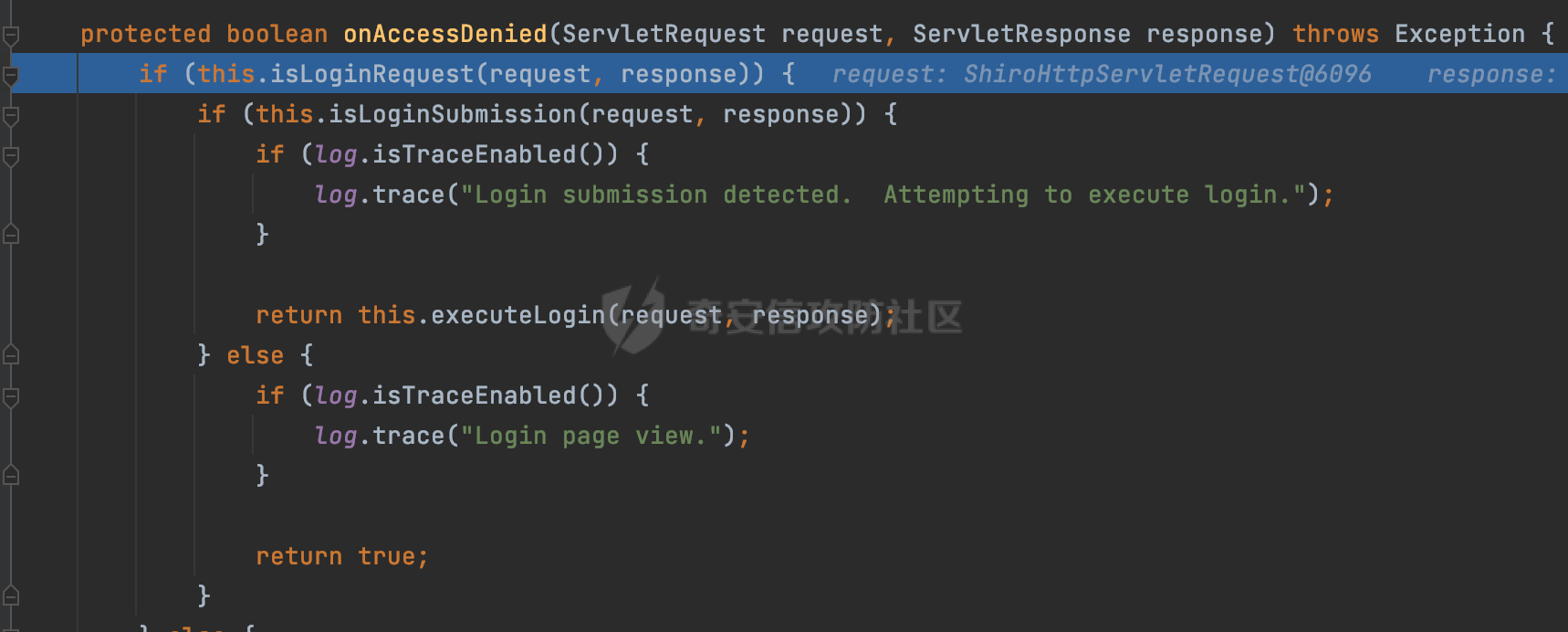
Task: Click the ServletResponse parameter type
Action: 1021,34
